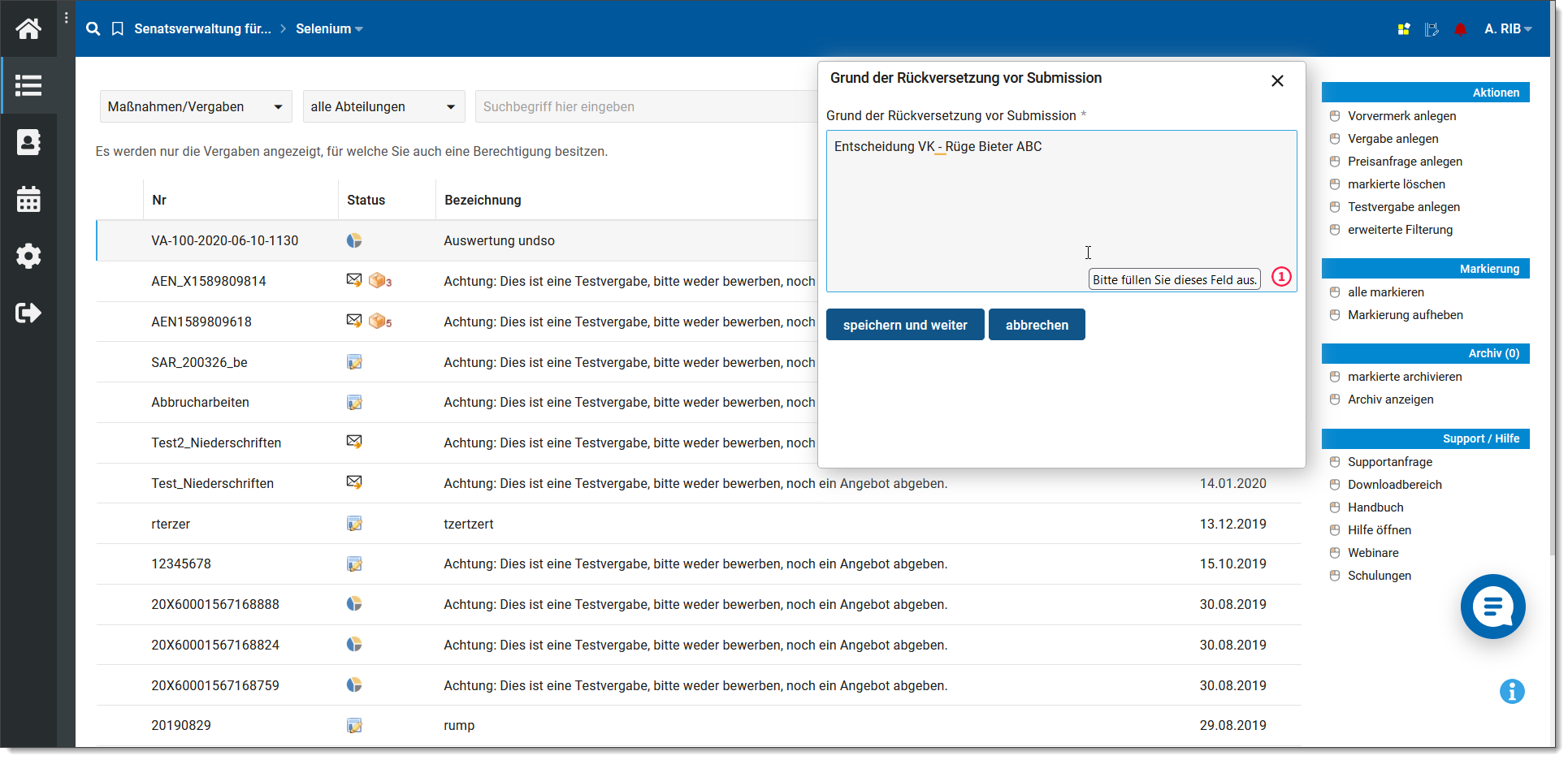Click Vorvermerk anlegen action

tap(1401, 116)
